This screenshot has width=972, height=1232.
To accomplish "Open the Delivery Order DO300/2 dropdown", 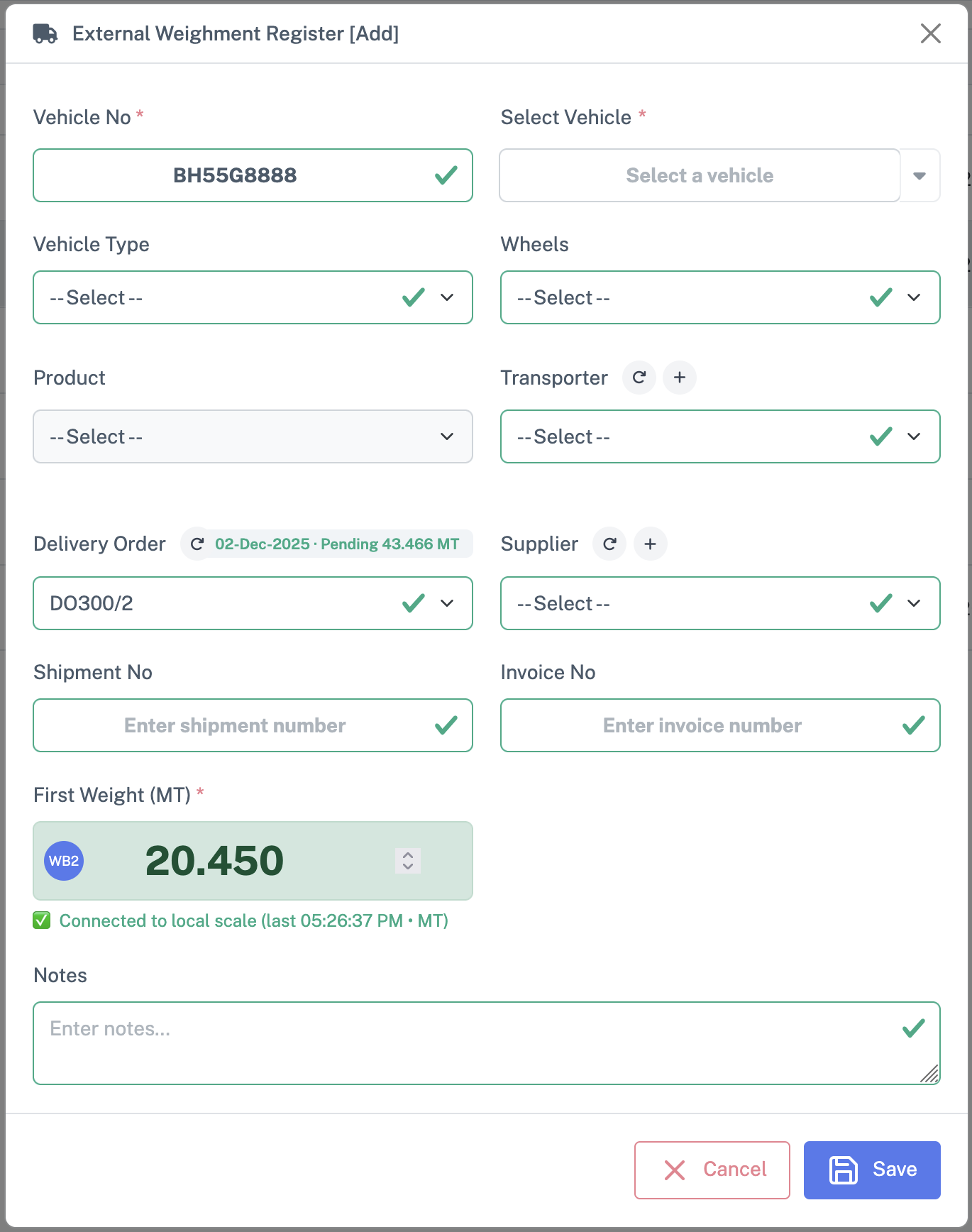I will 253,603.
